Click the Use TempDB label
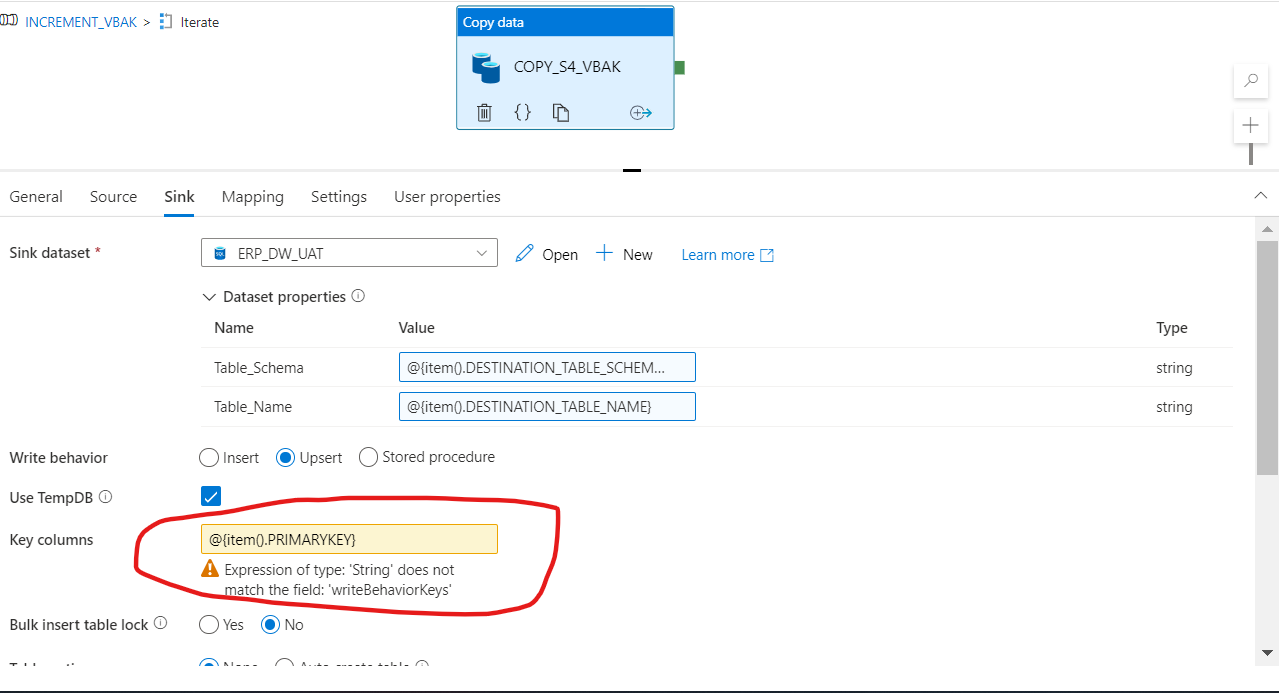Image resolution: width=1279 pixels, height=693 pixels. pos(52,497)
